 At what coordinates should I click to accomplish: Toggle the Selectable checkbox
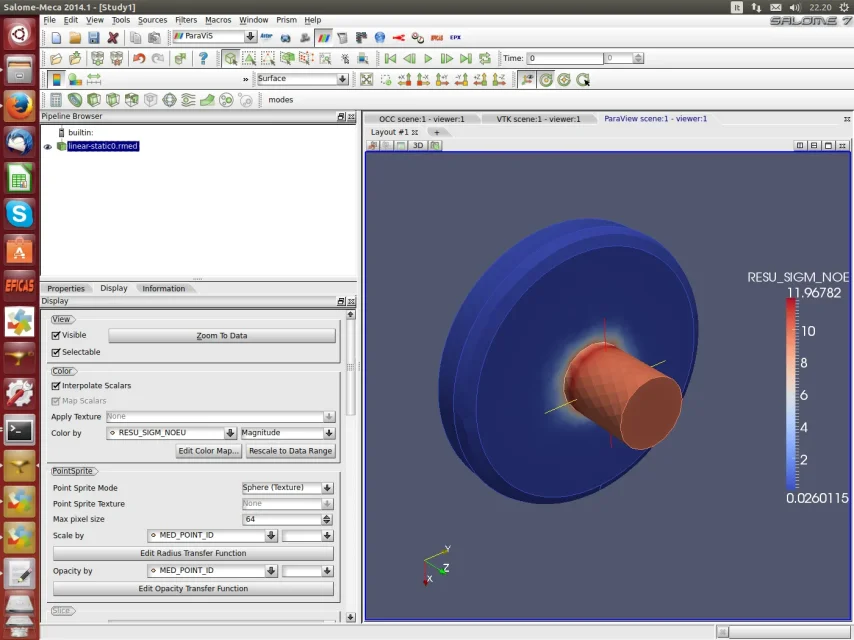pos(56,352)
